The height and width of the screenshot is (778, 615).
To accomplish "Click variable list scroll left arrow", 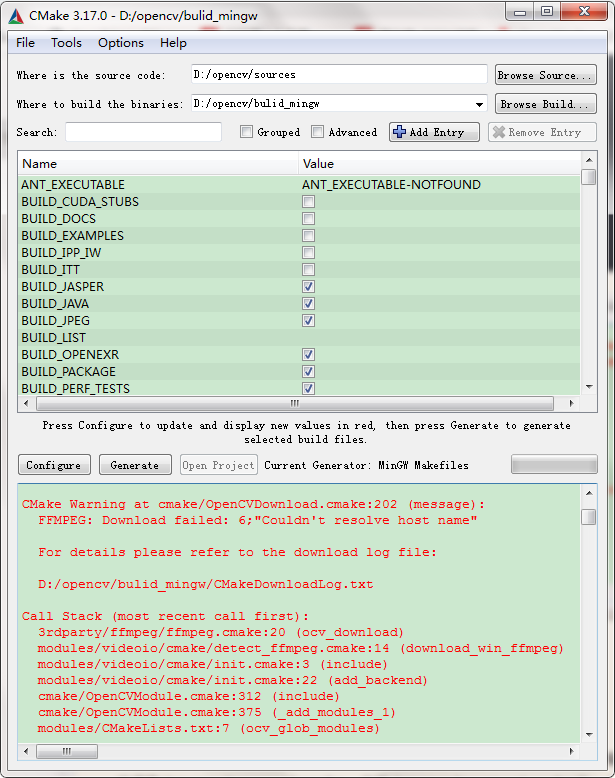I will click(x=26, y=403).
